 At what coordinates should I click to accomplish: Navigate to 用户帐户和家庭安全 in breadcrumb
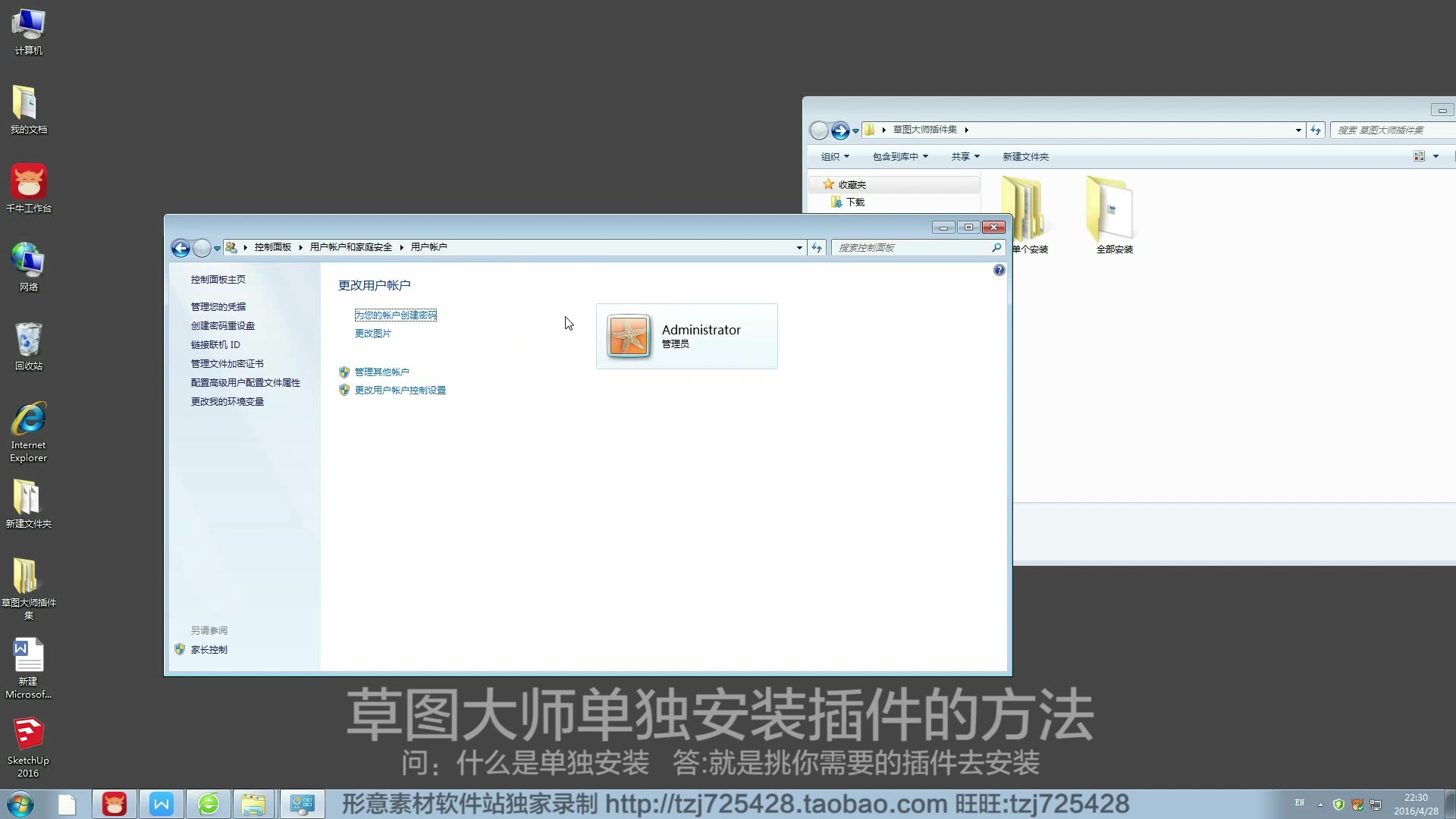pyautogui.click(x=350, y=247)
